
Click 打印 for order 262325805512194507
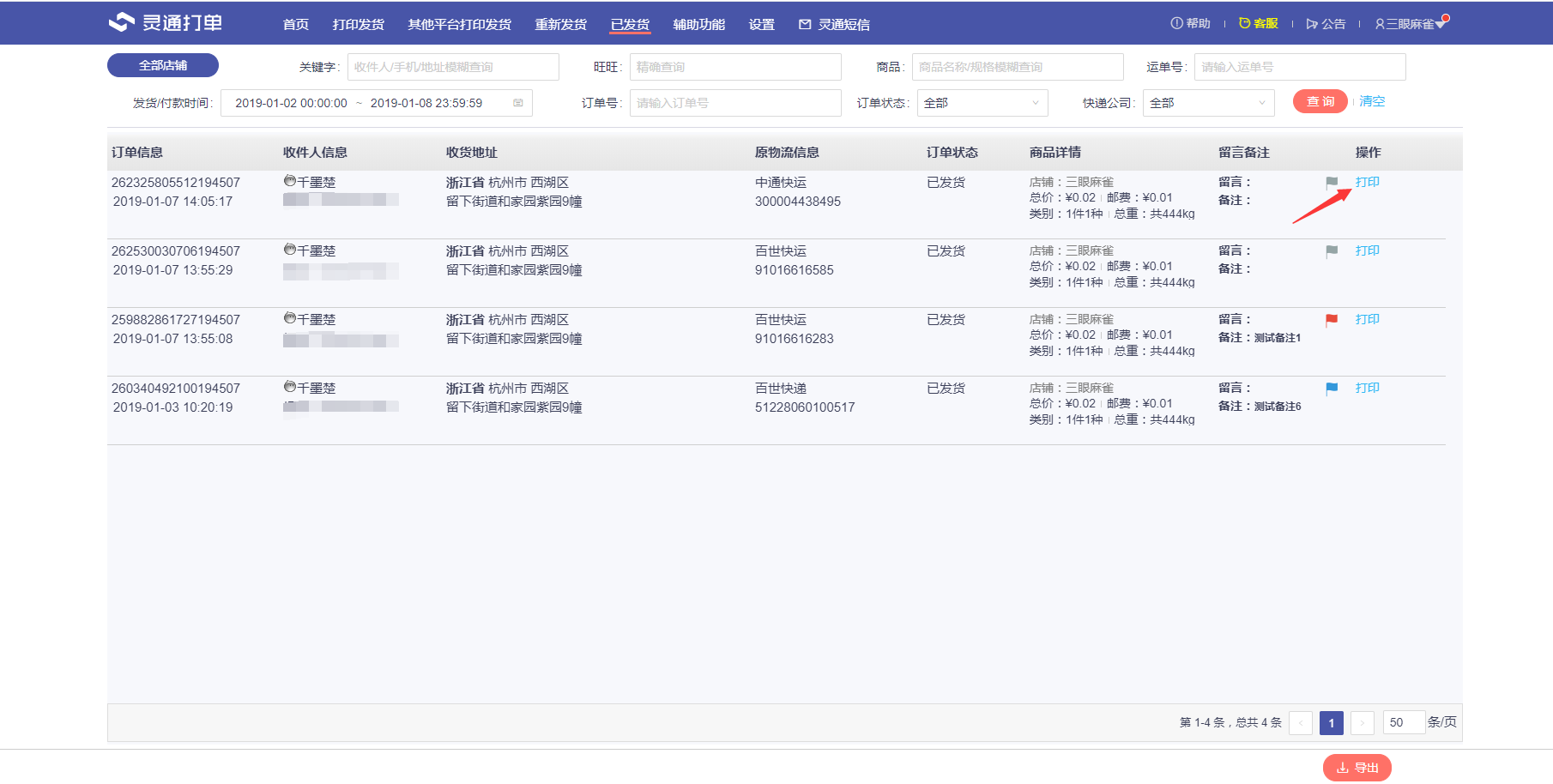[x=1368, y=182]
